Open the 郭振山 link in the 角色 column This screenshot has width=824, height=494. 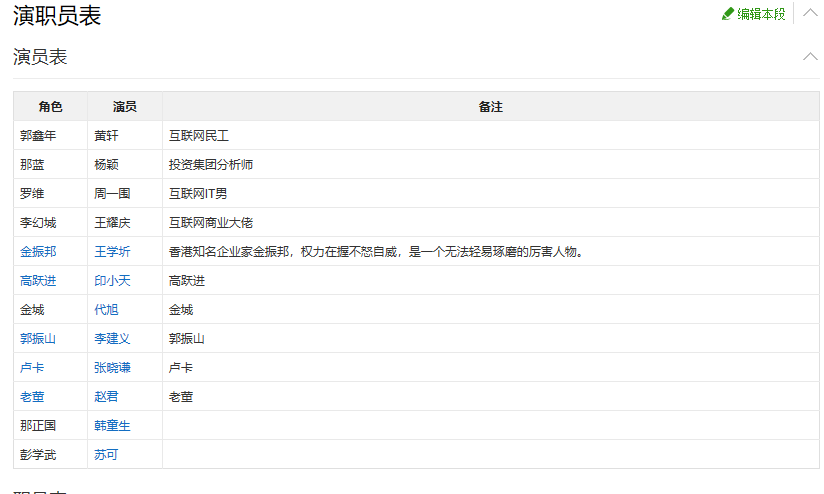click(38, 339)
